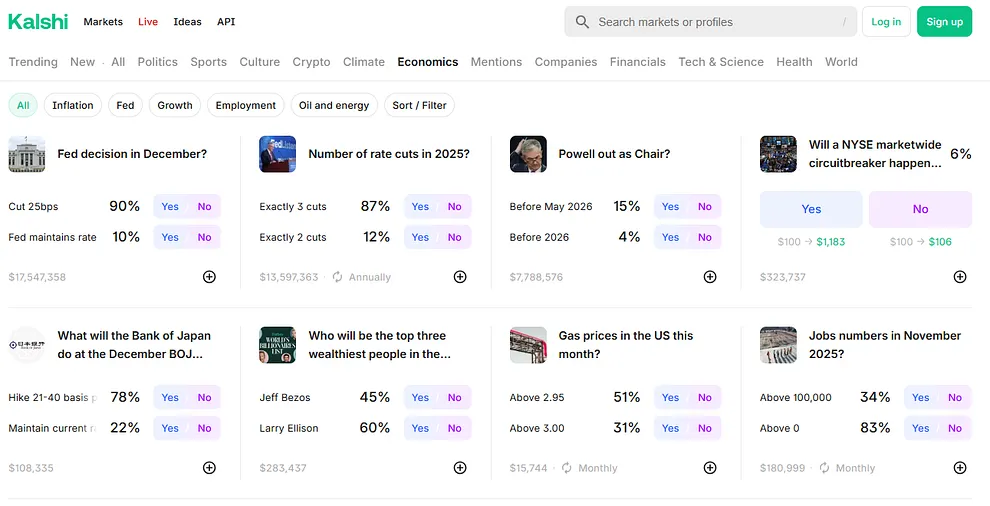Filter by Inflation category chip
Image resolution: width=990 pixels, height=506 pixels.
[73, 105]
